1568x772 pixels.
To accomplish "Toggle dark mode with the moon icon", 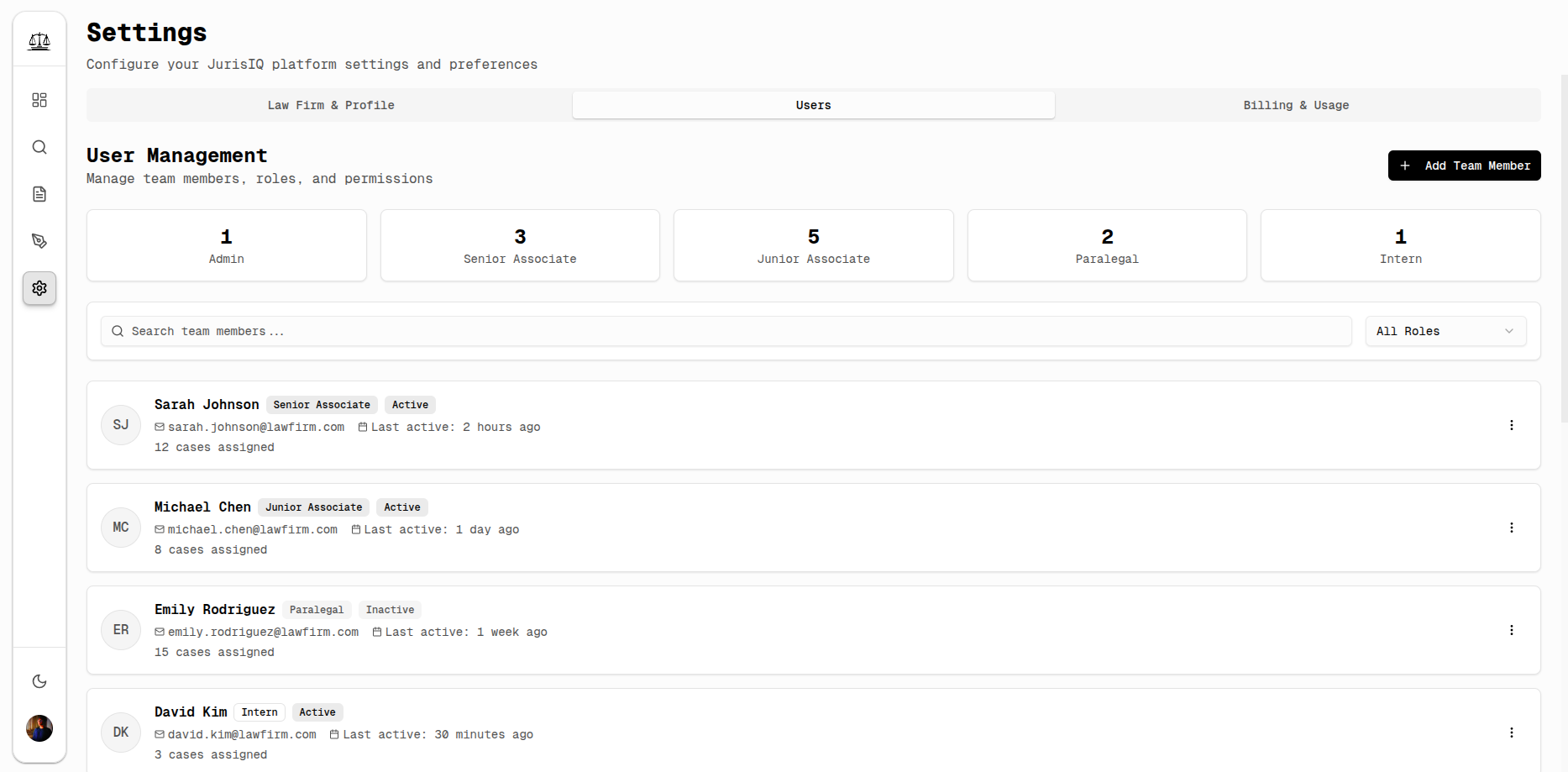I will (39, 681).
